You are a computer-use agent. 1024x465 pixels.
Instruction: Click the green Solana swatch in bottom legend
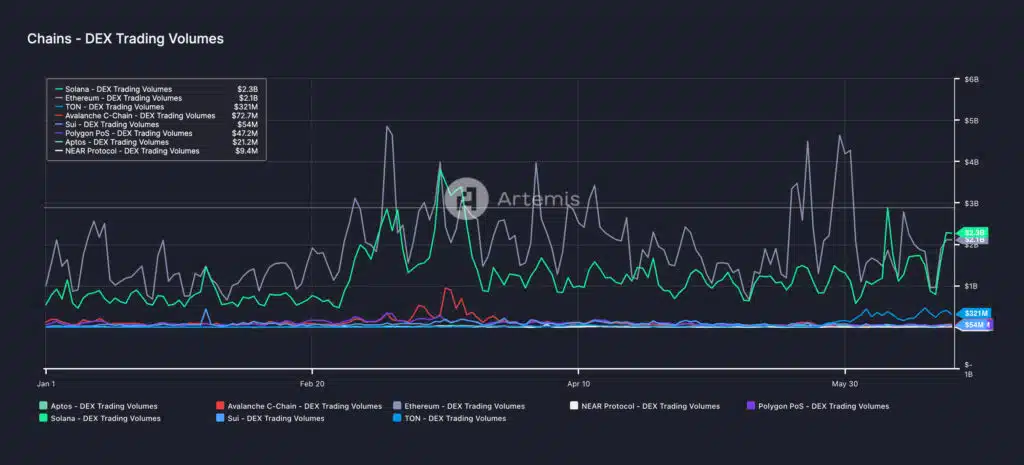(x=44, y=418)
